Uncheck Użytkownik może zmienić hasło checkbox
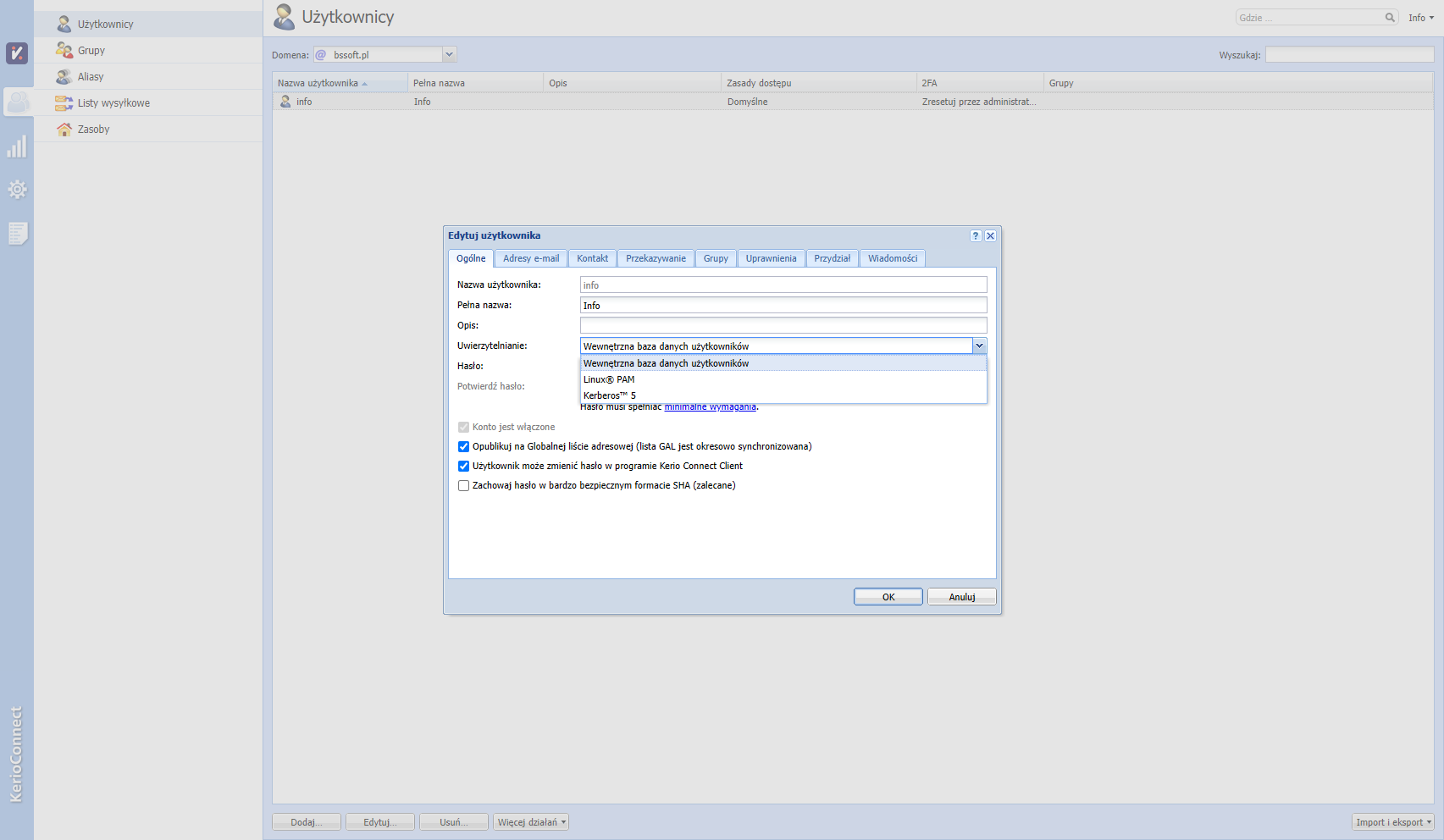Viewport: 1444px width, 840px height. tap(463, 467)
